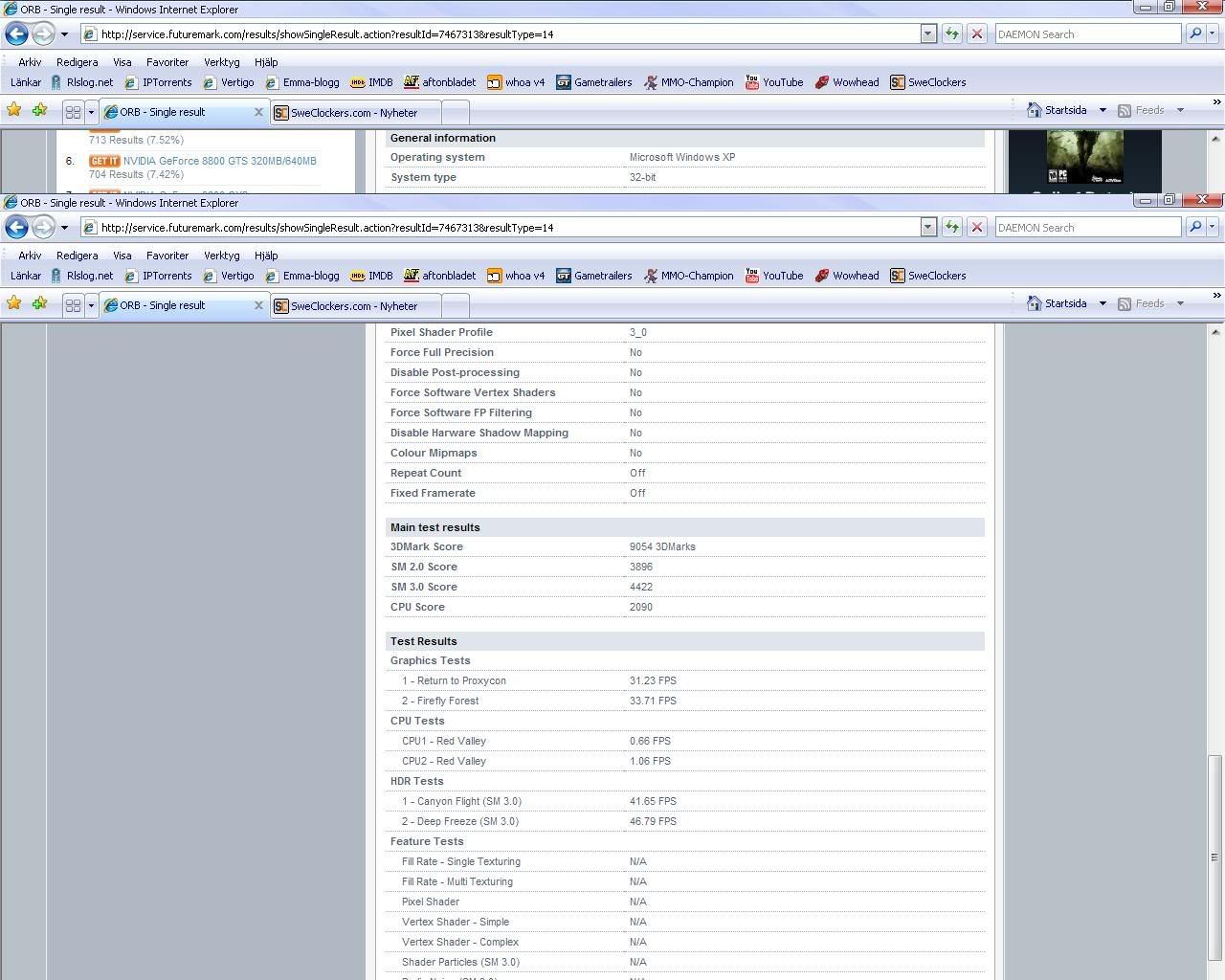
Task: Open the Verktyg menu in the lower window
Action: 221,256
